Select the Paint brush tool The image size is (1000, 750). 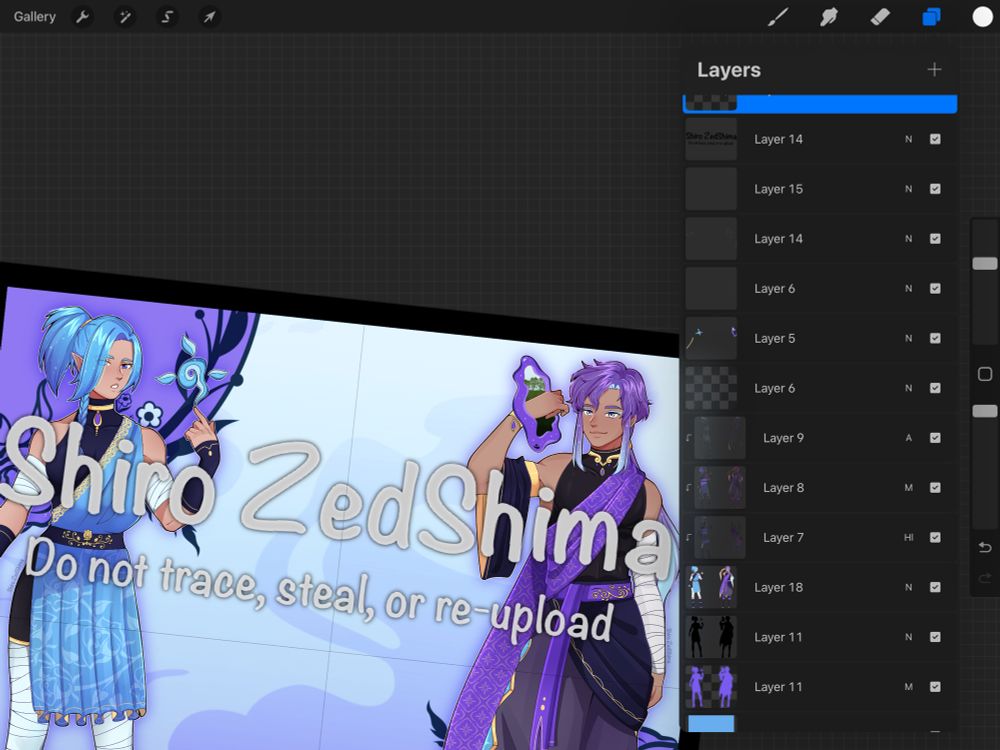pos(777,17)
